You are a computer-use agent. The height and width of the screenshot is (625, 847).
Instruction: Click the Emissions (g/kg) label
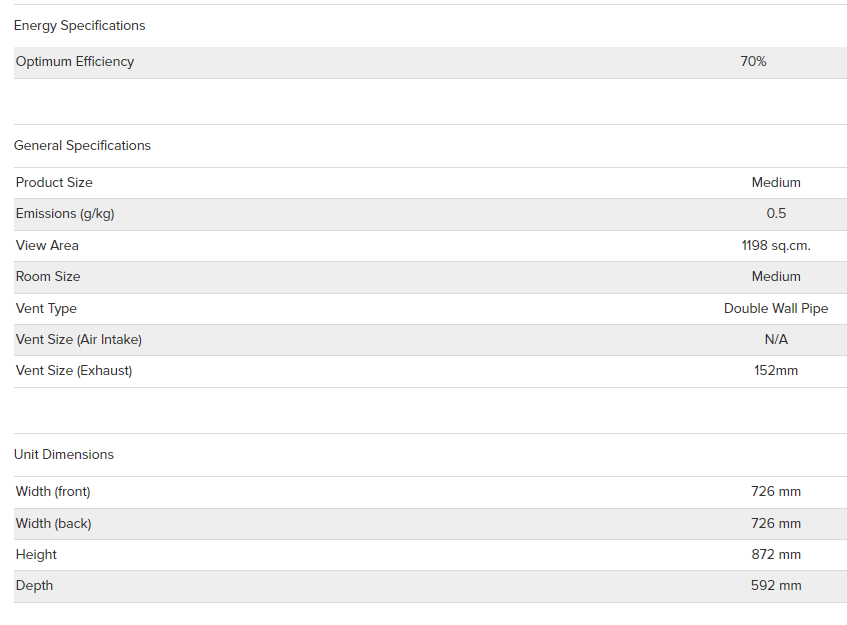point(65,214)
